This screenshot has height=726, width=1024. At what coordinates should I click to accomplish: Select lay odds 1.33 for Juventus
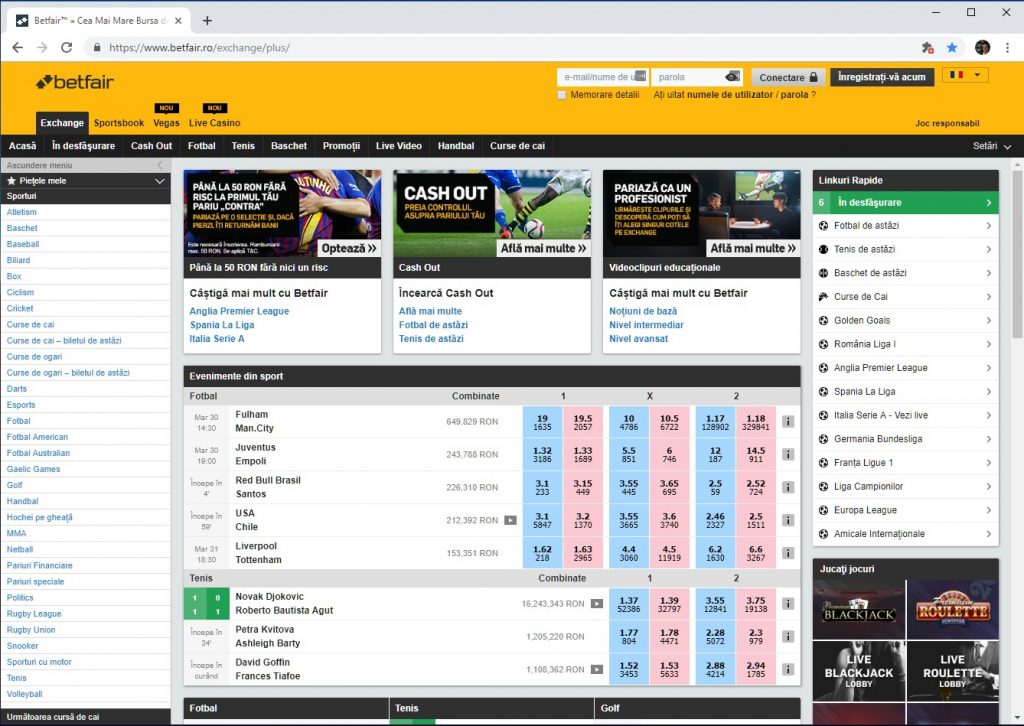pos(583,454)
